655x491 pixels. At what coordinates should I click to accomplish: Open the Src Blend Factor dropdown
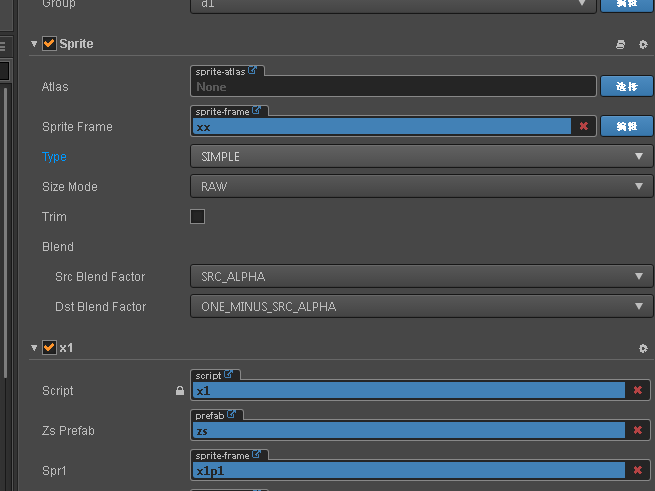(421, 277)
